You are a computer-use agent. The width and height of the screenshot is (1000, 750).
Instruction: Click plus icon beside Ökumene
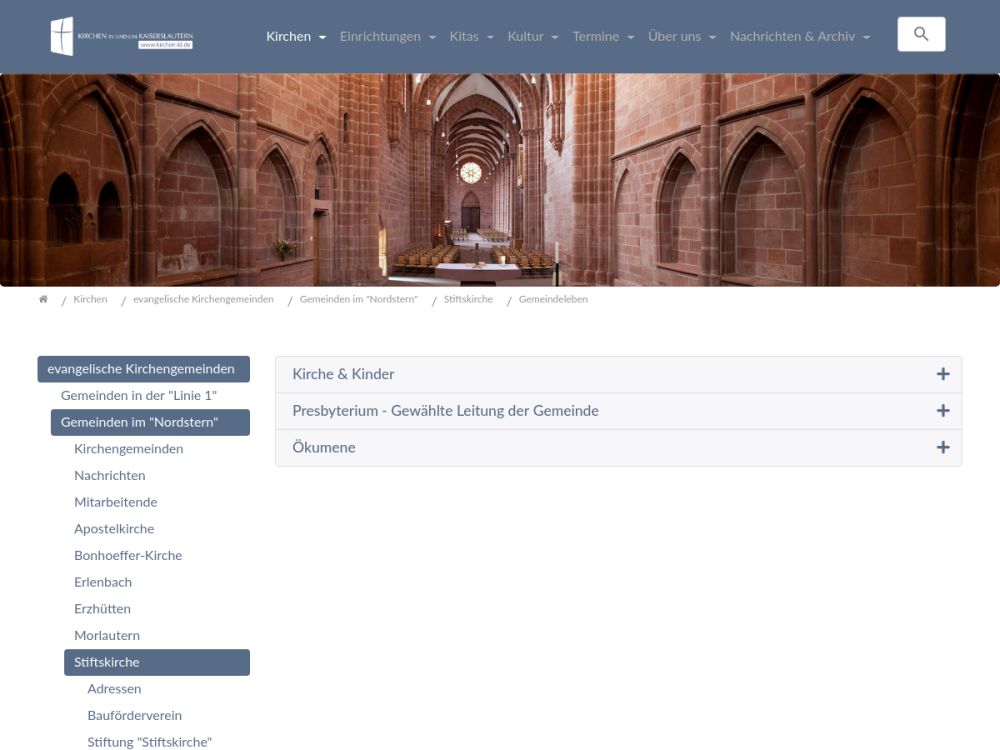click(x=942, y=448)
